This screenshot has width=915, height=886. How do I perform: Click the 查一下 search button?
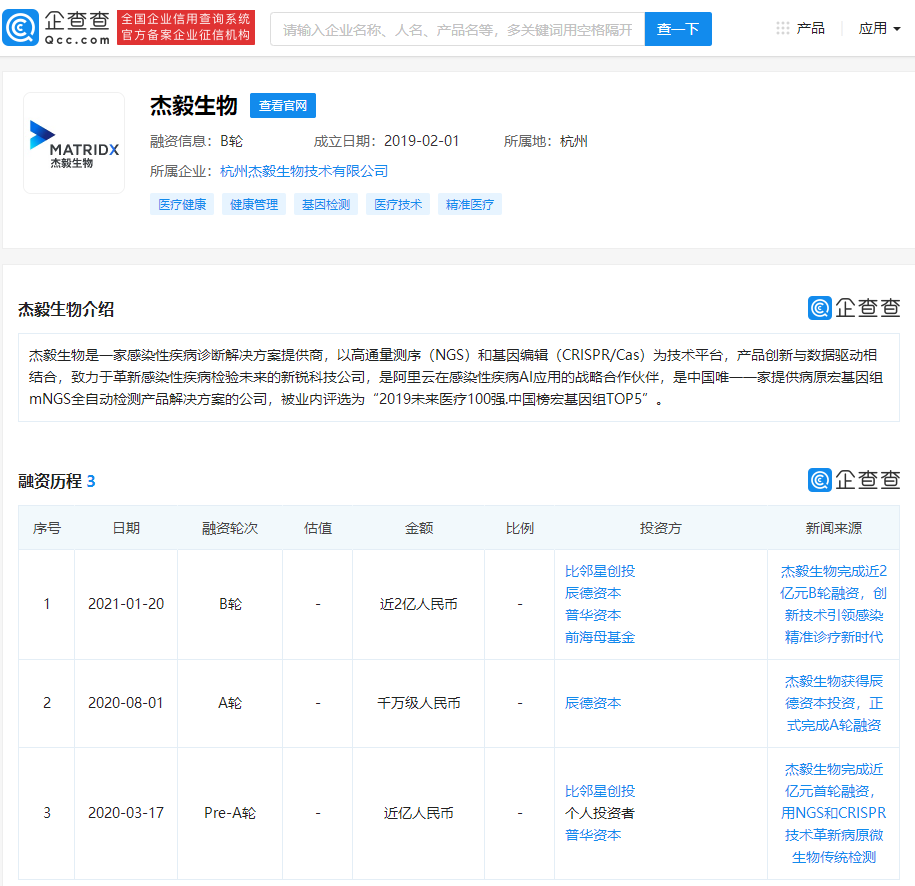pos(678,29)
